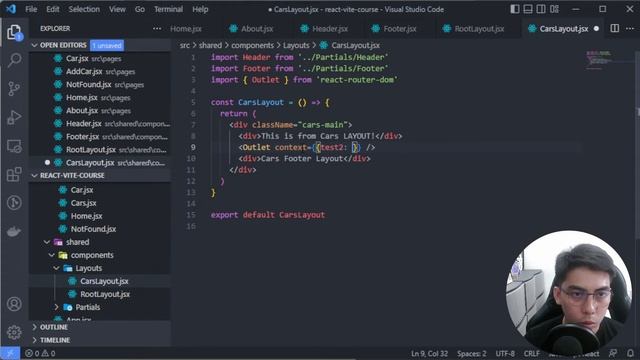The image size is (640, 360).
Task: Click the remote window status bar icon
Action: tap(10, 353)
